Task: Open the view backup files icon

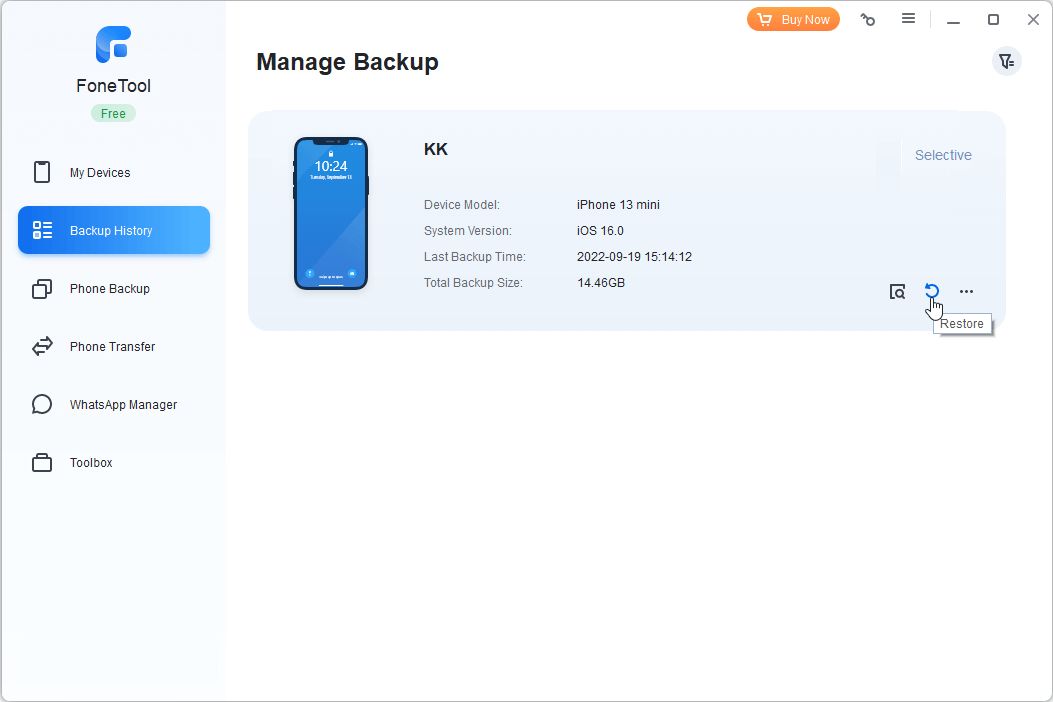Action: [898, 292]
